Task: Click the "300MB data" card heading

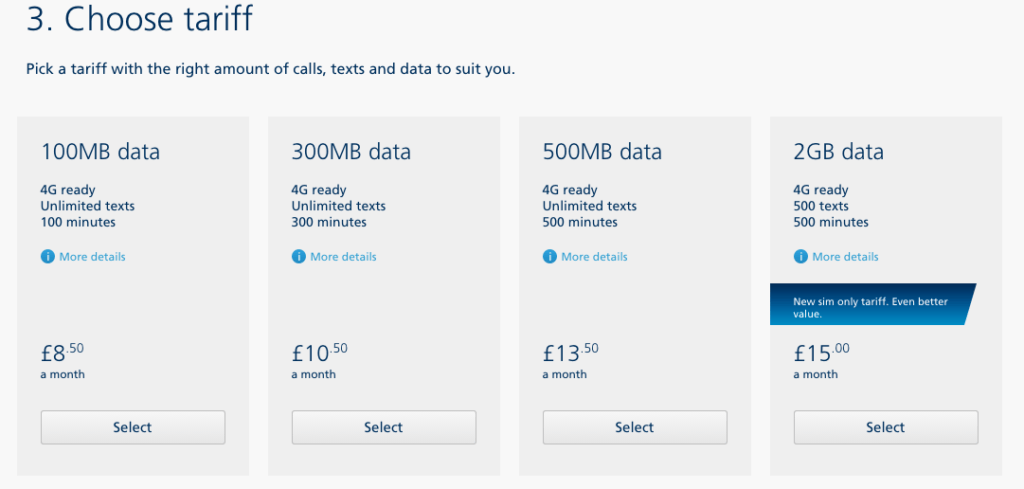Action: click(351, 152)
